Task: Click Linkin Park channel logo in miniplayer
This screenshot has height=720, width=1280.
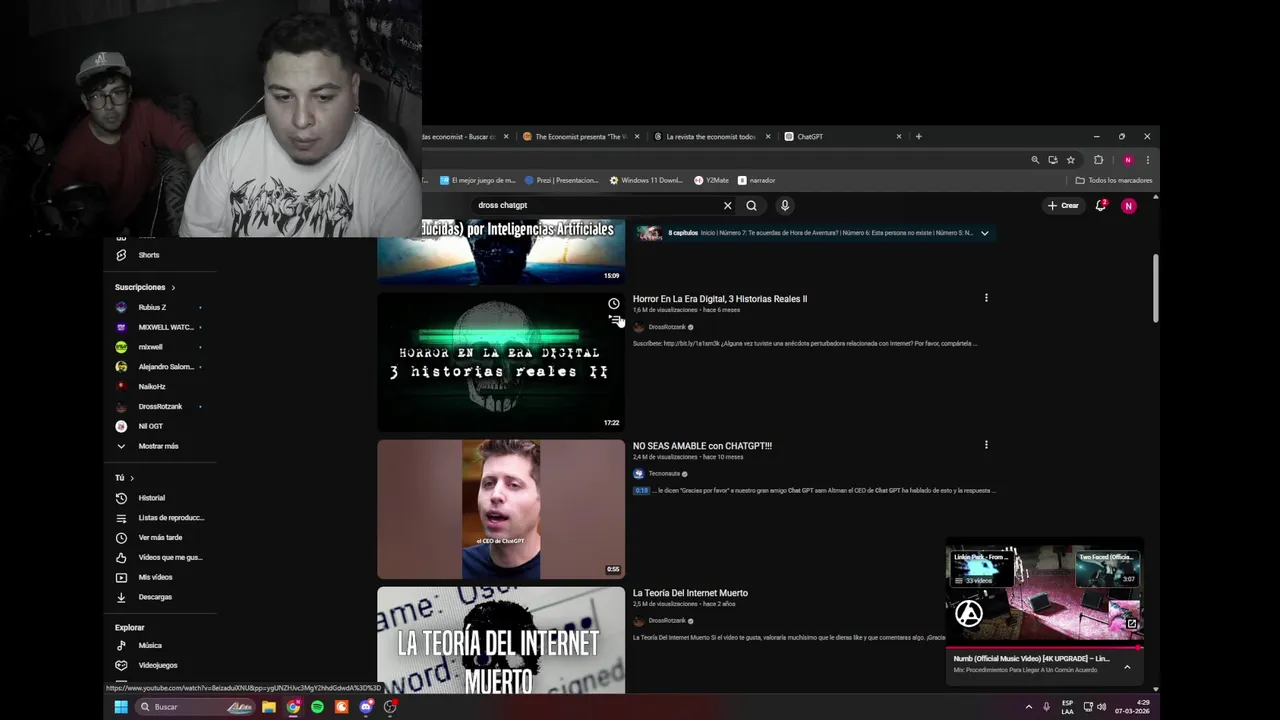Action: point(969,614)
